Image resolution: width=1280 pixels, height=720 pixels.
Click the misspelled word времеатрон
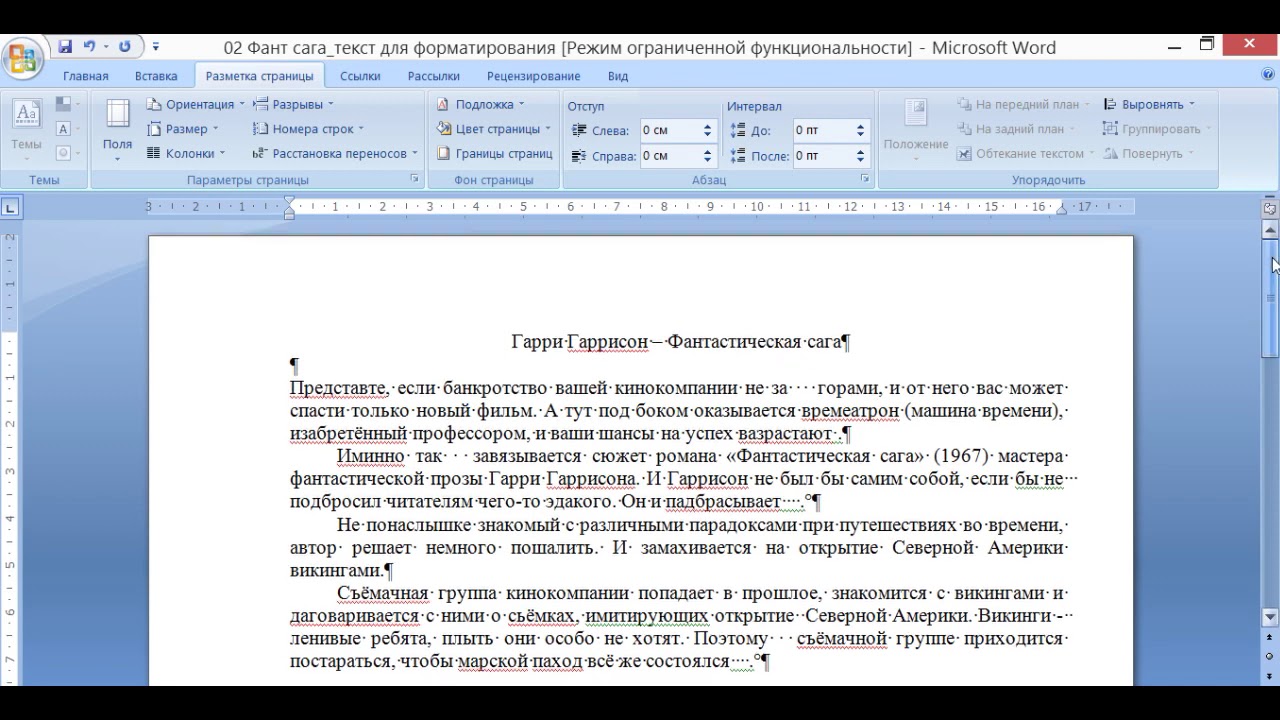[x=849, y=411]
